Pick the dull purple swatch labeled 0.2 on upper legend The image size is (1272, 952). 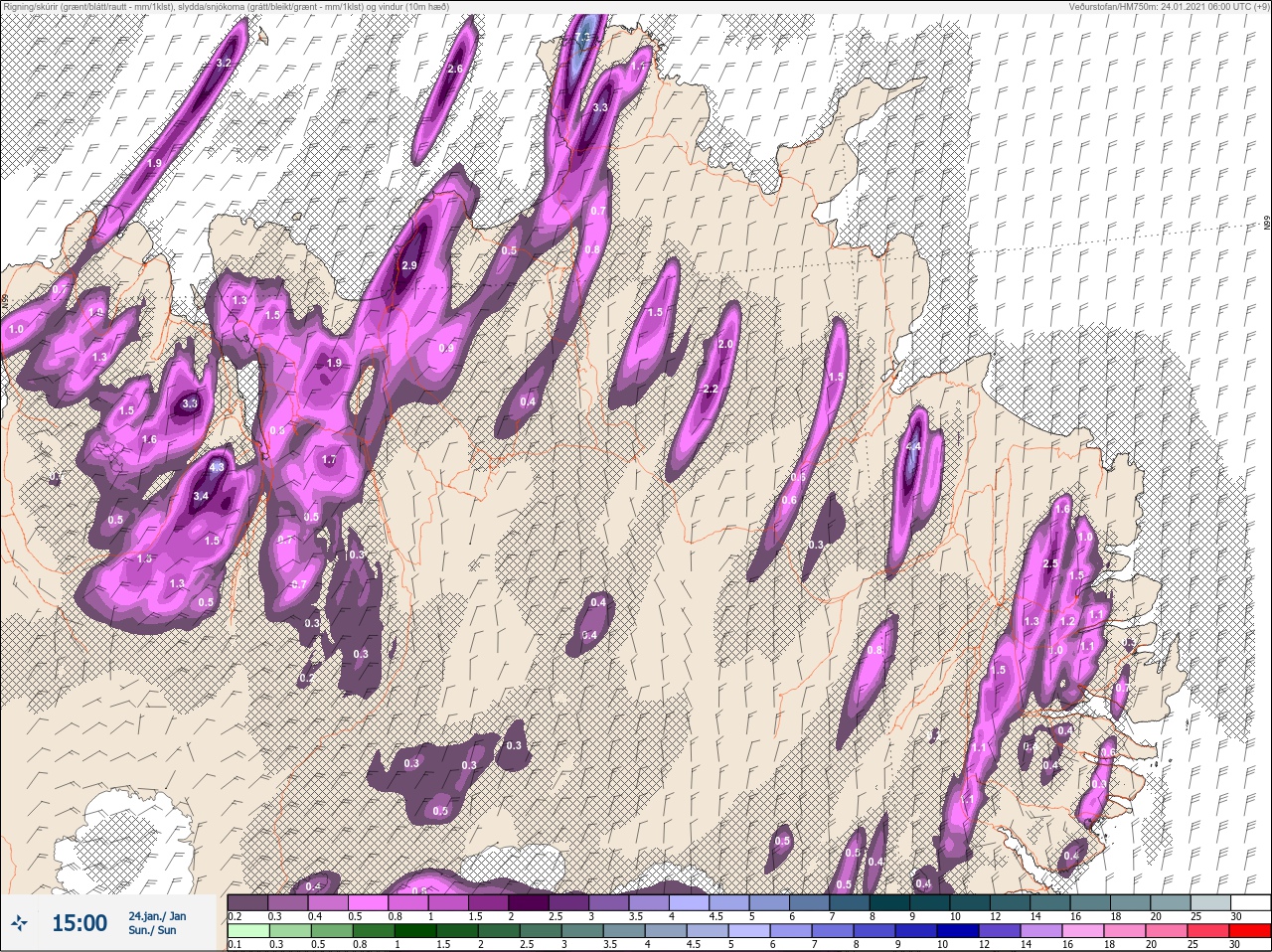pyautogui.click(x=248, y=902)
